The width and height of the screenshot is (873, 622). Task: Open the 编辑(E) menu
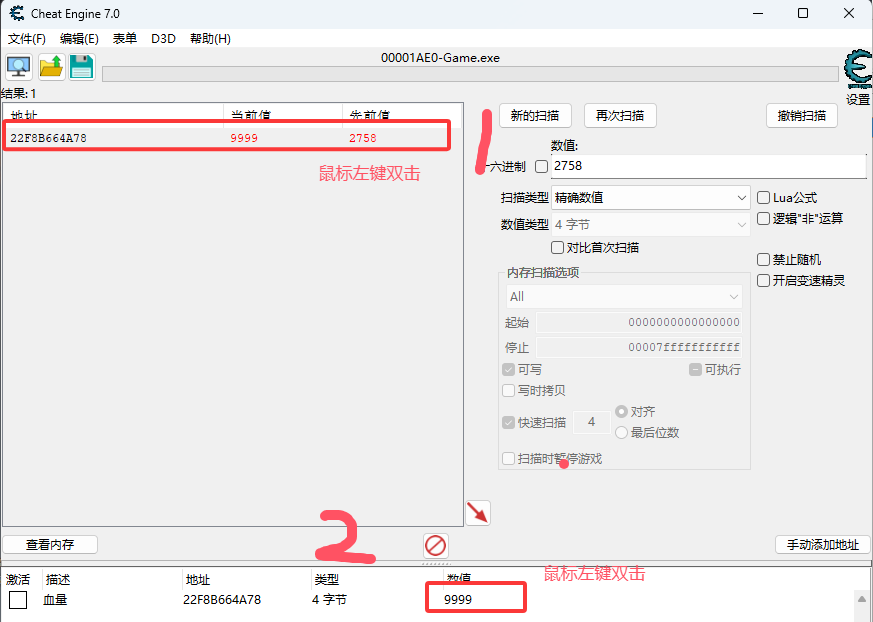[x=79, y=38]
